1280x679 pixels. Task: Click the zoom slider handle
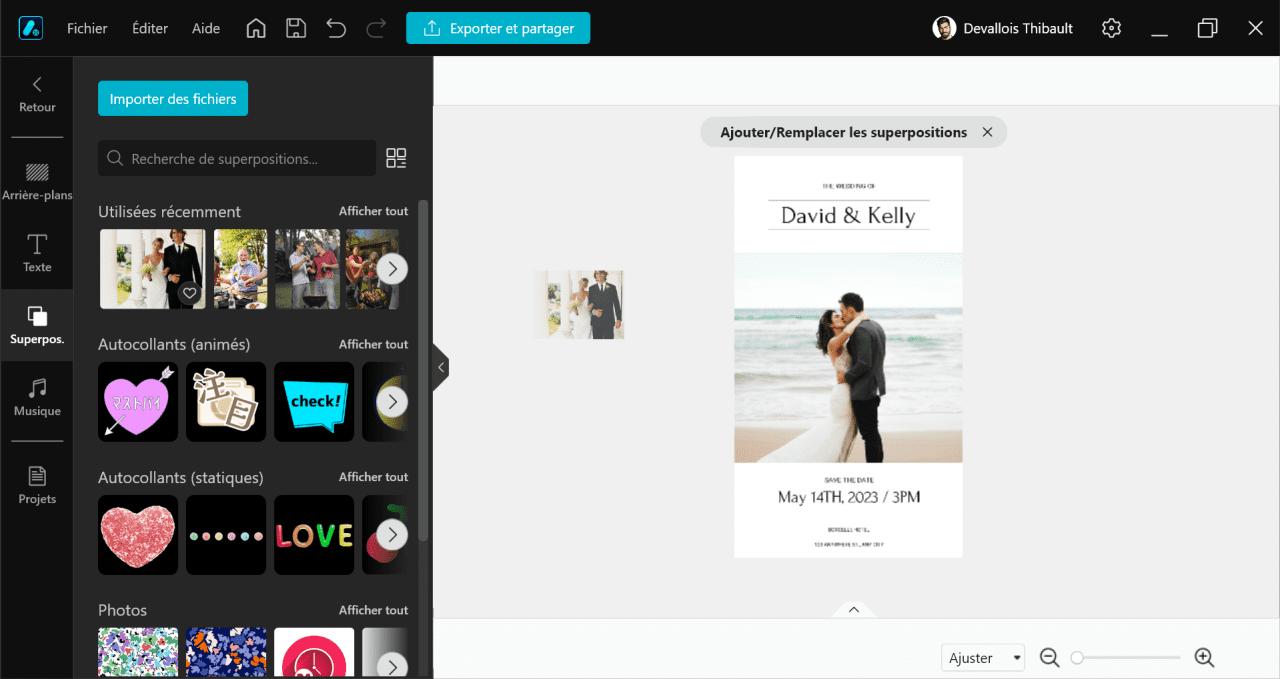tap(1077, 657)
